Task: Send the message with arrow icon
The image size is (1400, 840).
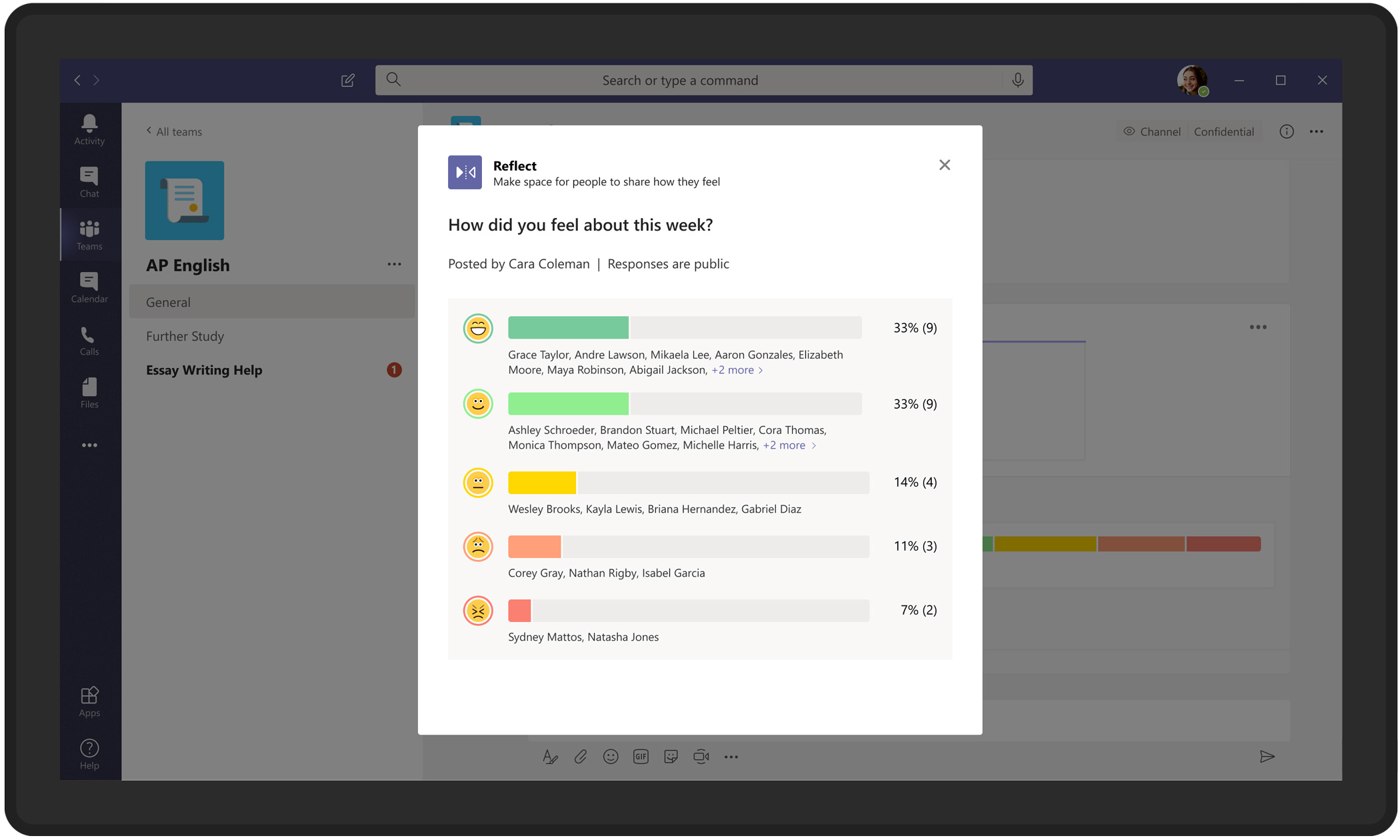Action: (x=1267, y=757)
